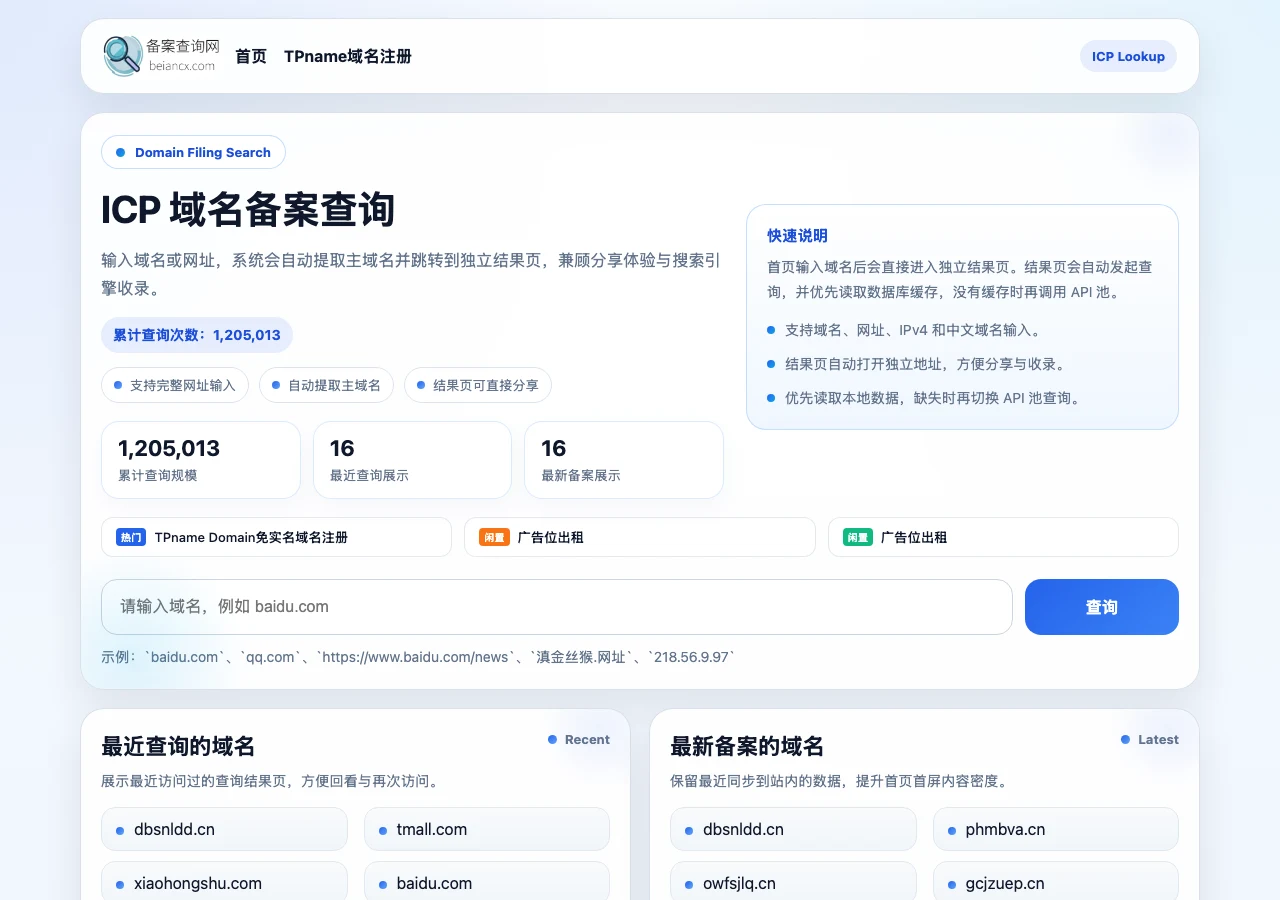The width and height of the screenshot is (1280, 900).
Task: Click the ICP 域名备案查询 main heading
Action: (248, 210)
